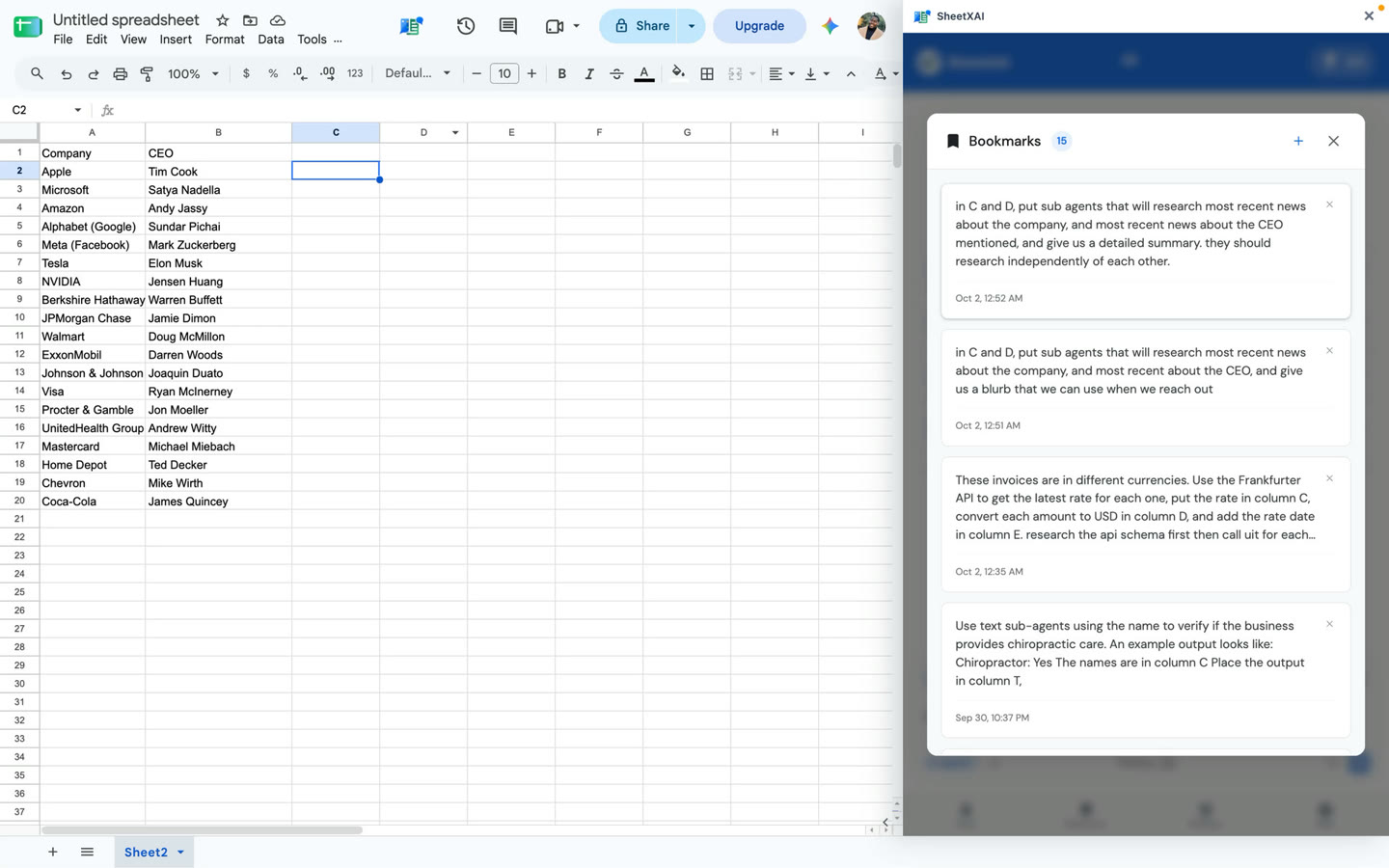Expand the Share options arrow
1389x868 pixels.
click(692, 26)
